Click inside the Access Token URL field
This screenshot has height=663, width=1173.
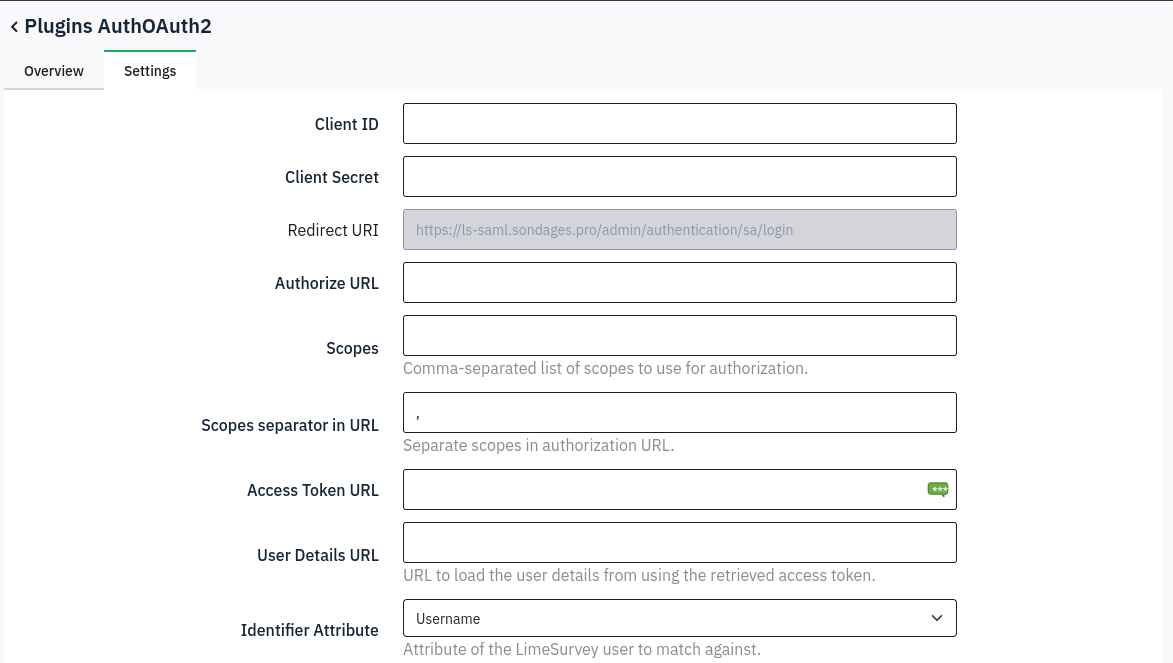(660, 489)
